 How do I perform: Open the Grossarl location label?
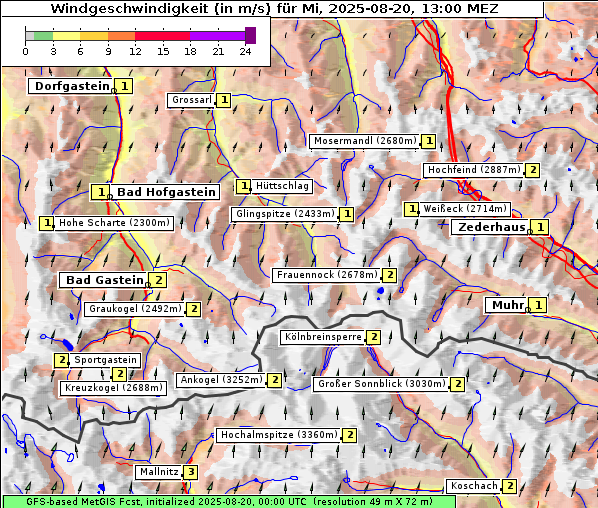click(x=191, y=100)
